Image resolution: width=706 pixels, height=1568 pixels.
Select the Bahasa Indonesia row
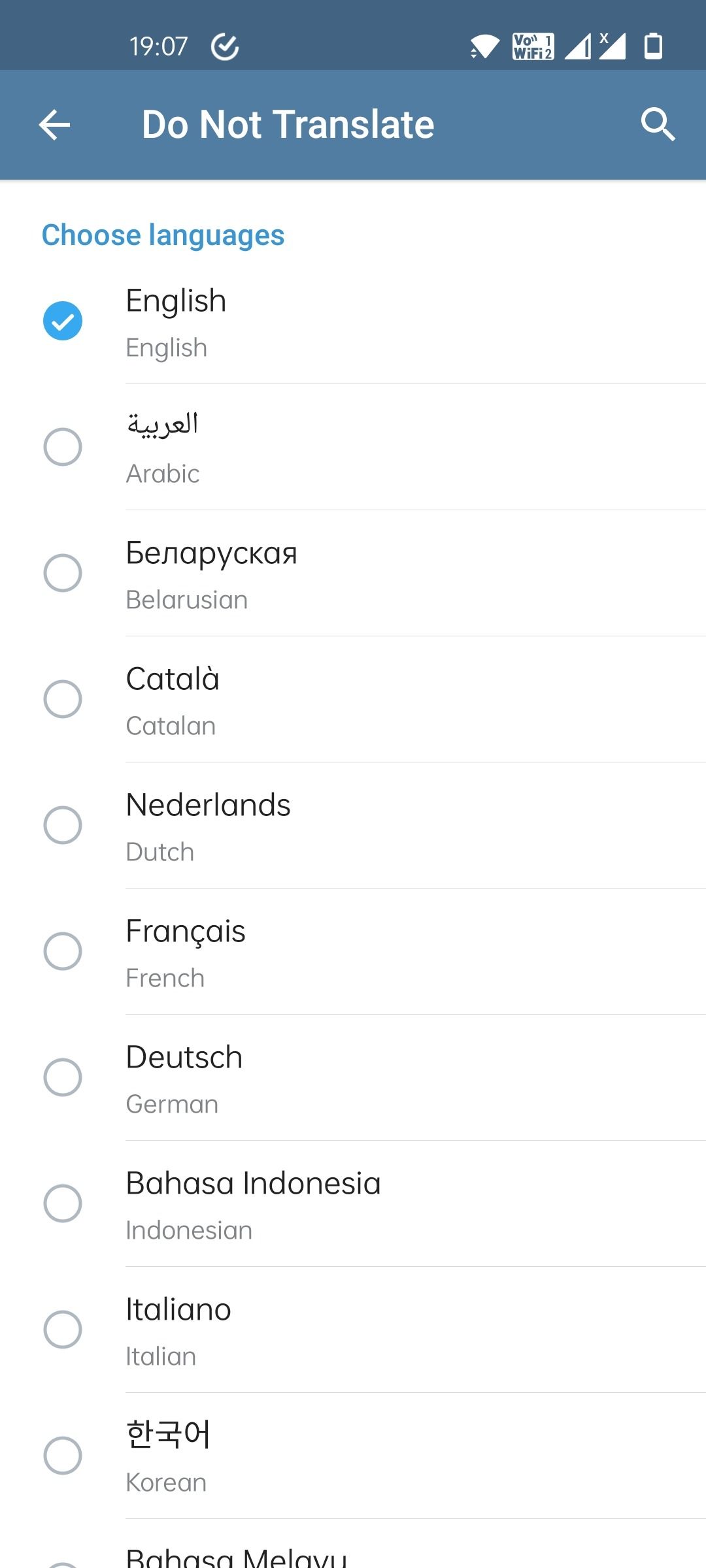click(353, 1203)
